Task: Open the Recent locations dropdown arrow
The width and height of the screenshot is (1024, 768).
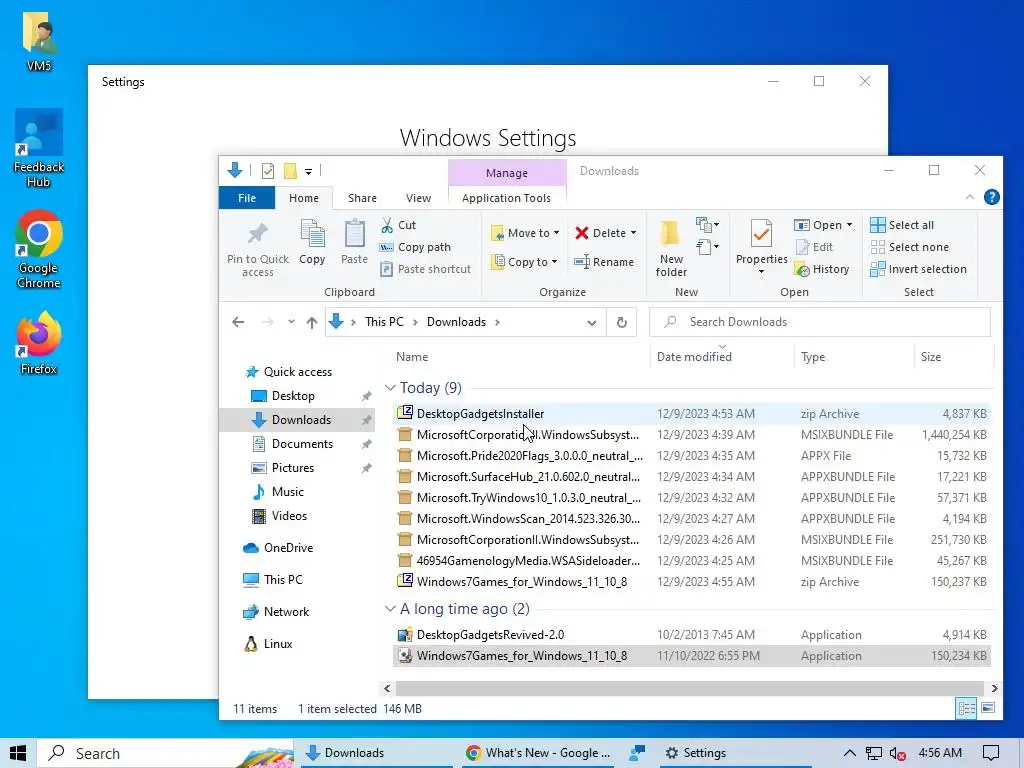Action: (291, 322)
